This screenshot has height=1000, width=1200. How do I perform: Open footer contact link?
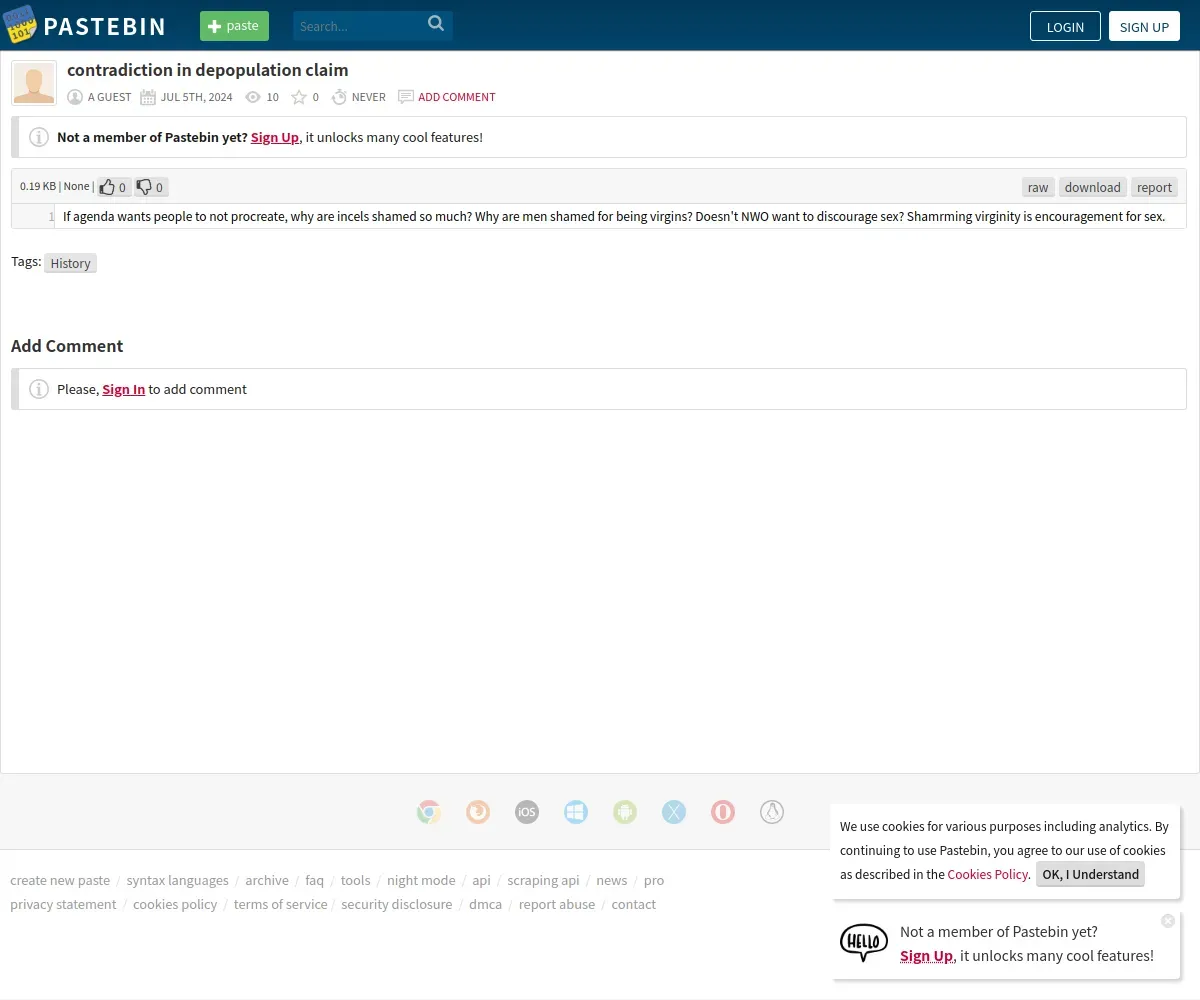click(x=634, y=904)
